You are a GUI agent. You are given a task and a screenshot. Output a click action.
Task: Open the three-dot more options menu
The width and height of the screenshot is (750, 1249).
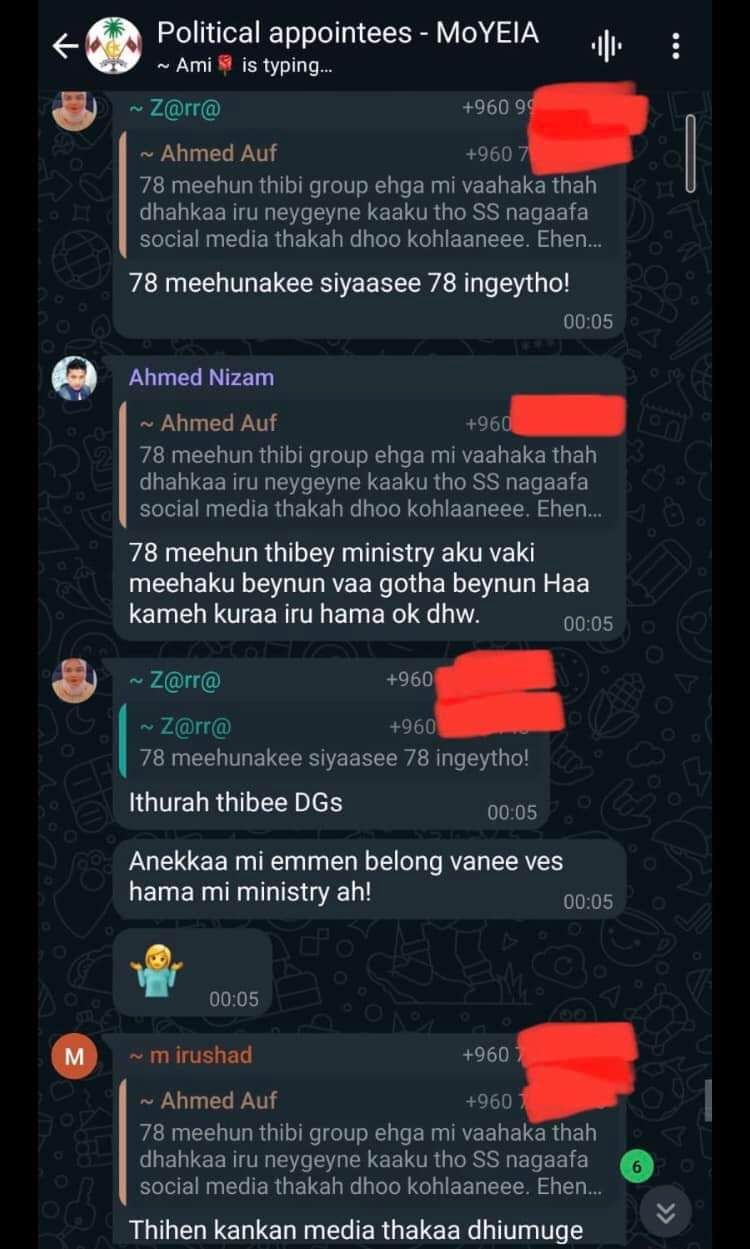coord(676,46)
